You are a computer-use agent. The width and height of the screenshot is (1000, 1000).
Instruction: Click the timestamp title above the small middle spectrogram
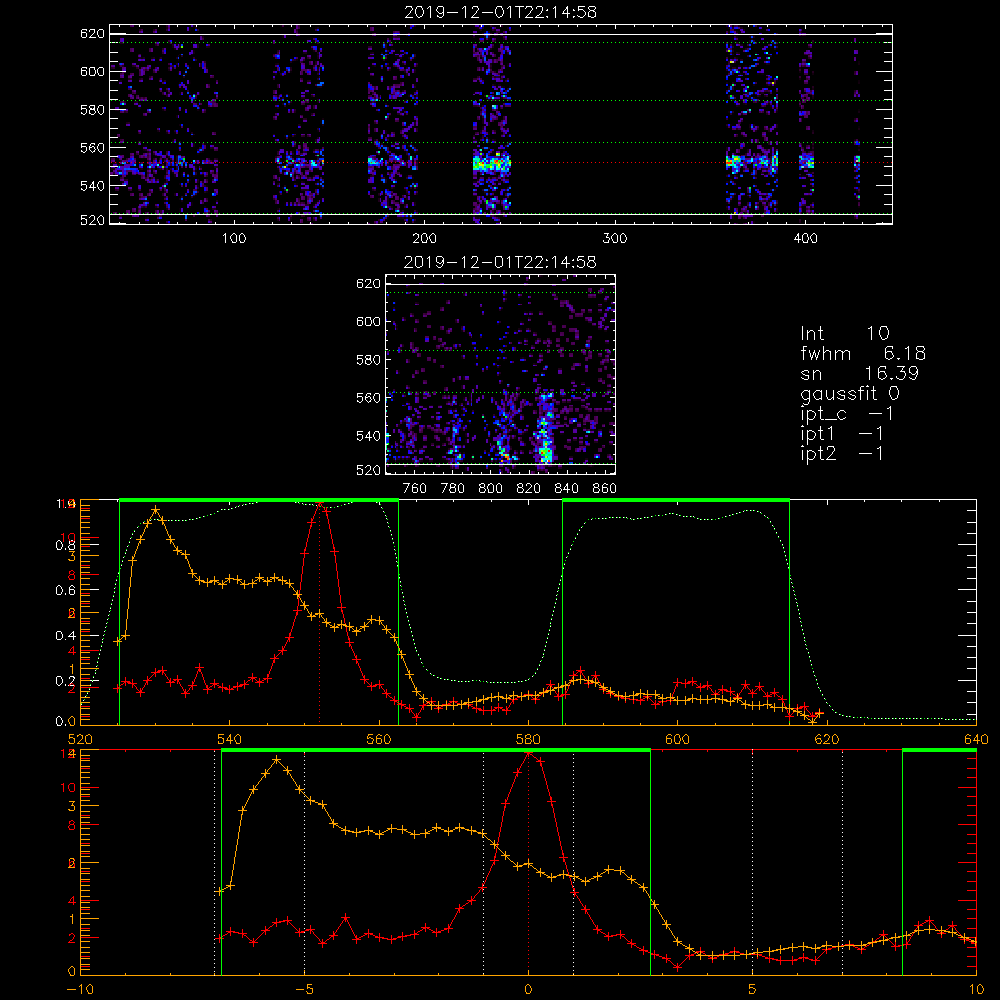coord(501,262)
